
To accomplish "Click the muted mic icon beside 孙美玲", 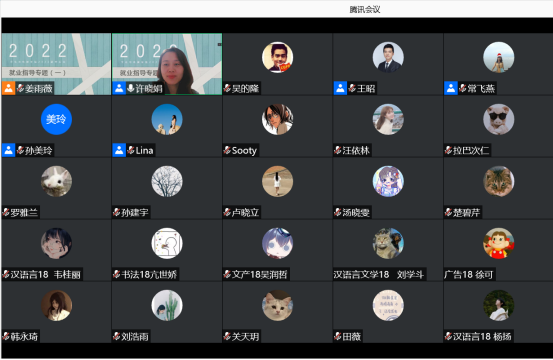I will pos(20,151).
